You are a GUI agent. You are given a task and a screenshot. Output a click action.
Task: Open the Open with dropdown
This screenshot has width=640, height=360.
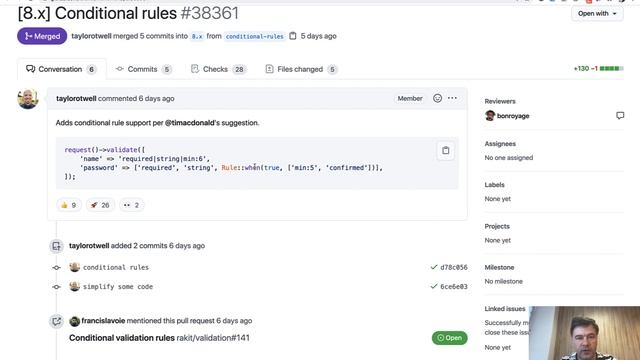(x=597, y=13)
